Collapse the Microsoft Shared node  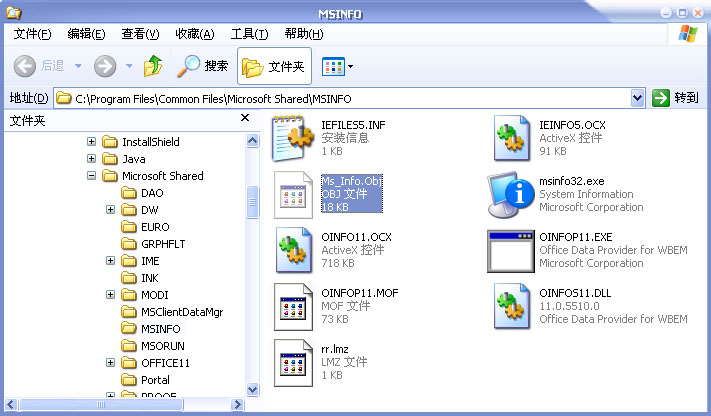tap(92, 176)
